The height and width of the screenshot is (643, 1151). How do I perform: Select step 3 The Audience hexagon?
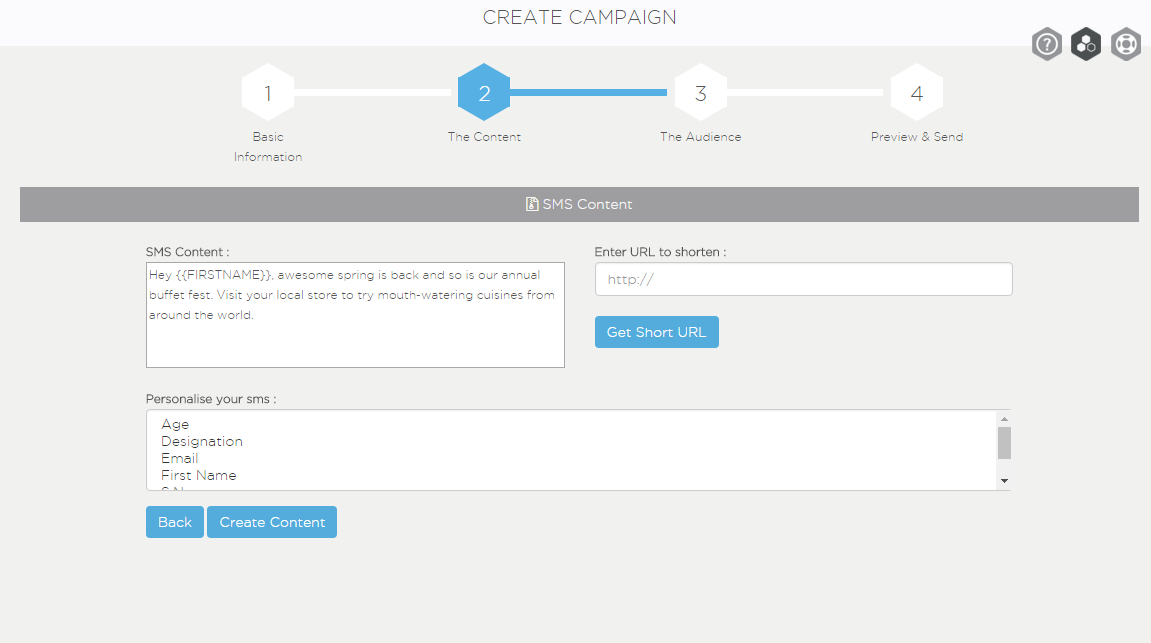pyautogui.click(x=700, y=92)
